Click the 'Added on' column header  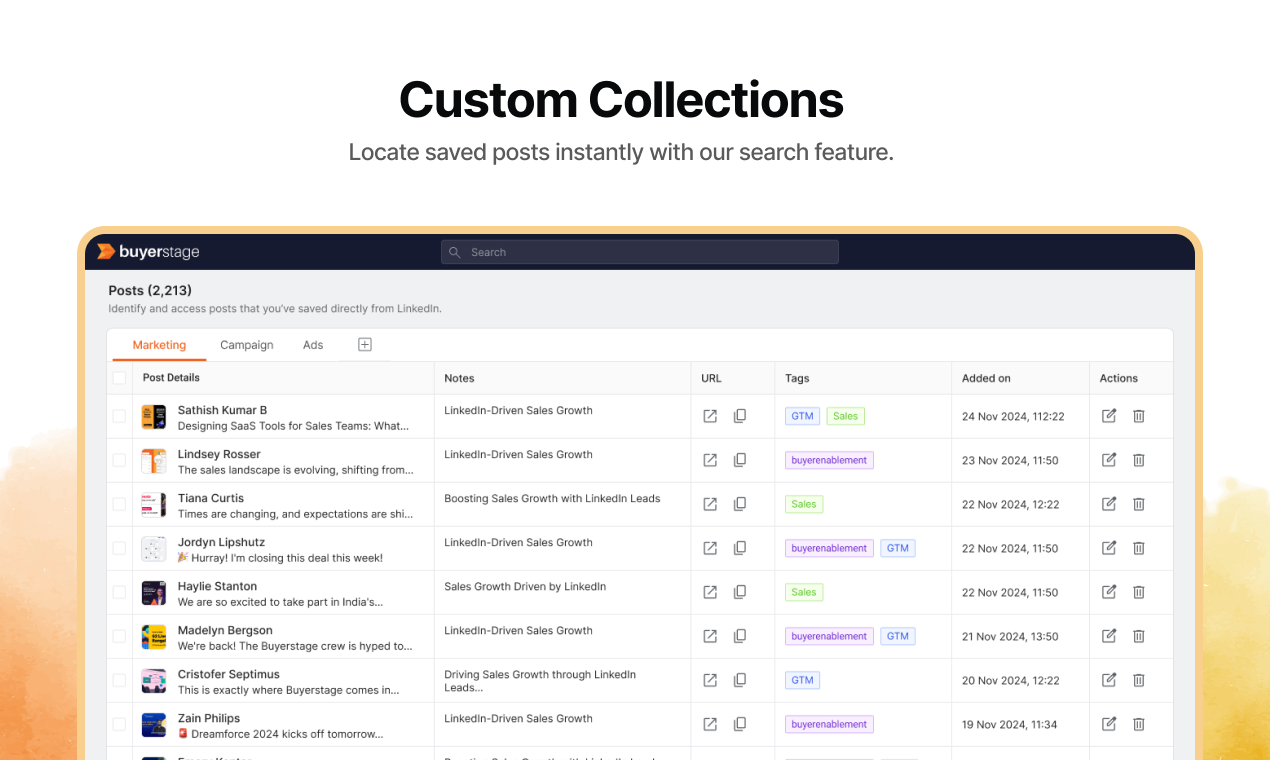pyautogui.click(x=986, y=378)
